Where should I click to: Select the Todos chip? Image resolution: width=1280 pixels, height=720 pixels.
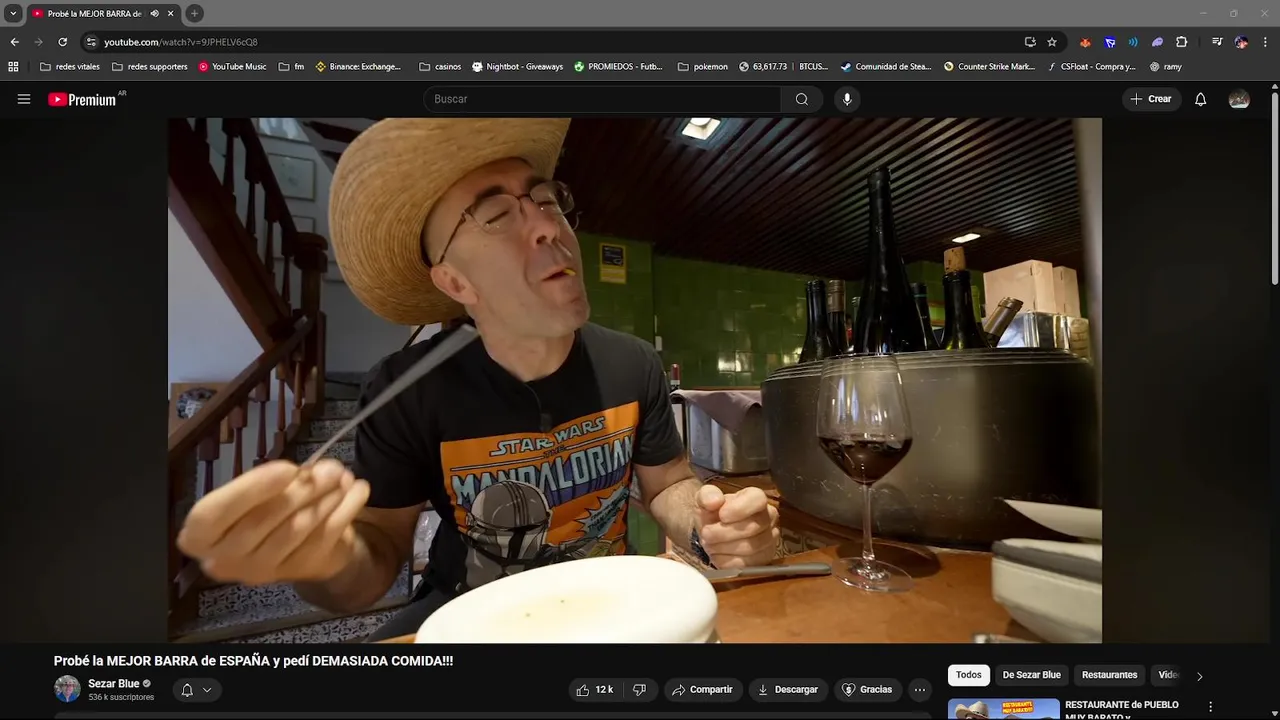[x=968, y=675]
